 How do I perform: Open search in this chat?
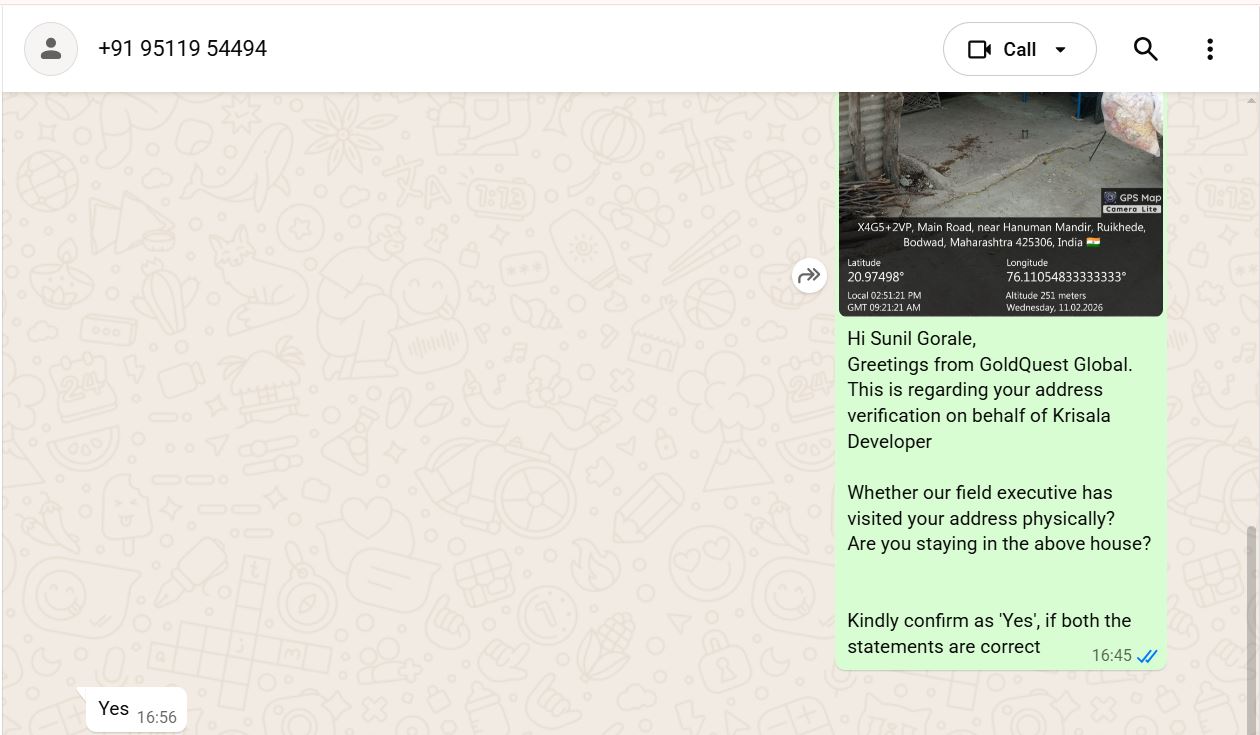(1145, 49)
